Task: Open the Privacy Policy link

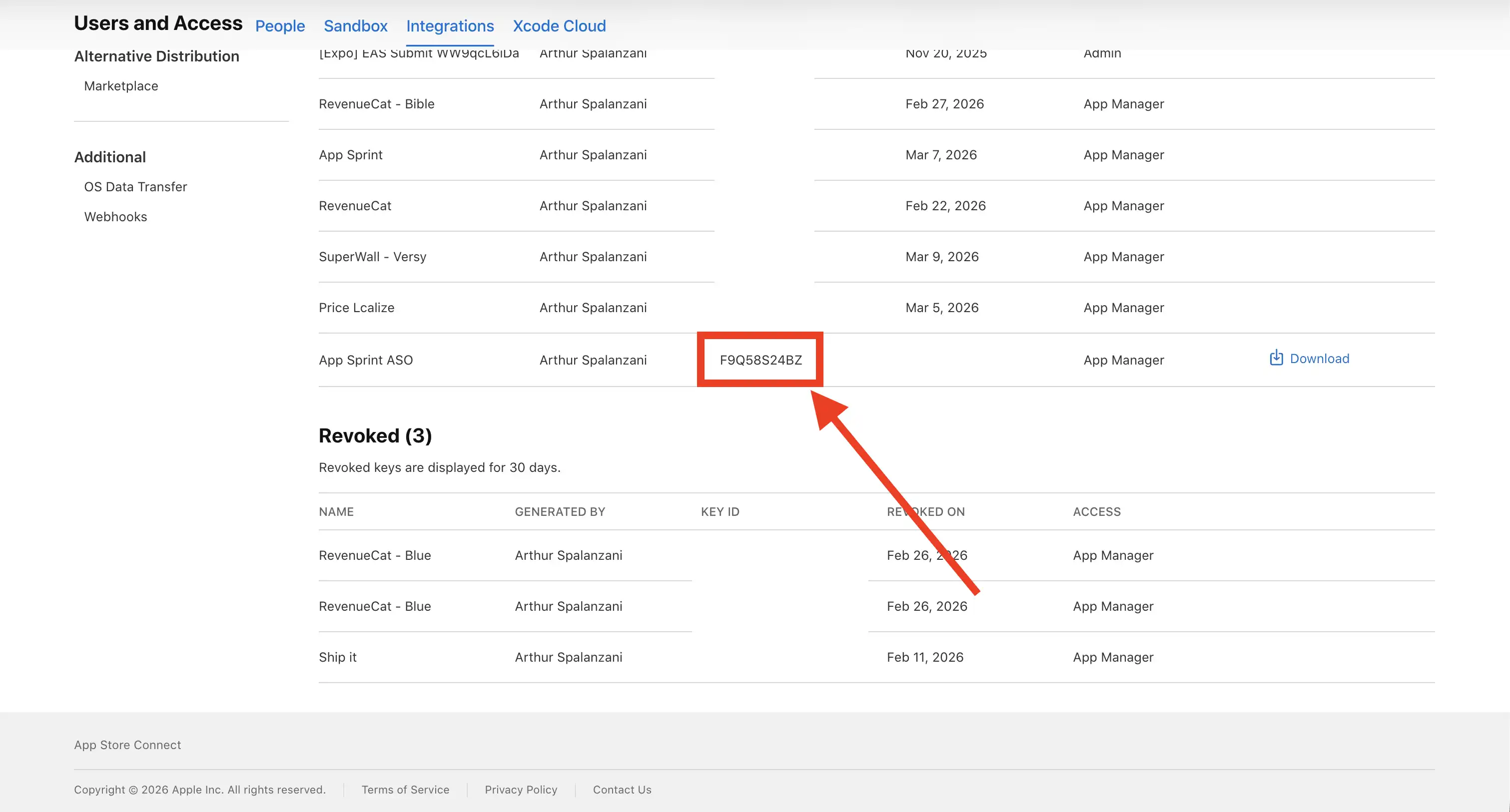Action: click(521, 790)
